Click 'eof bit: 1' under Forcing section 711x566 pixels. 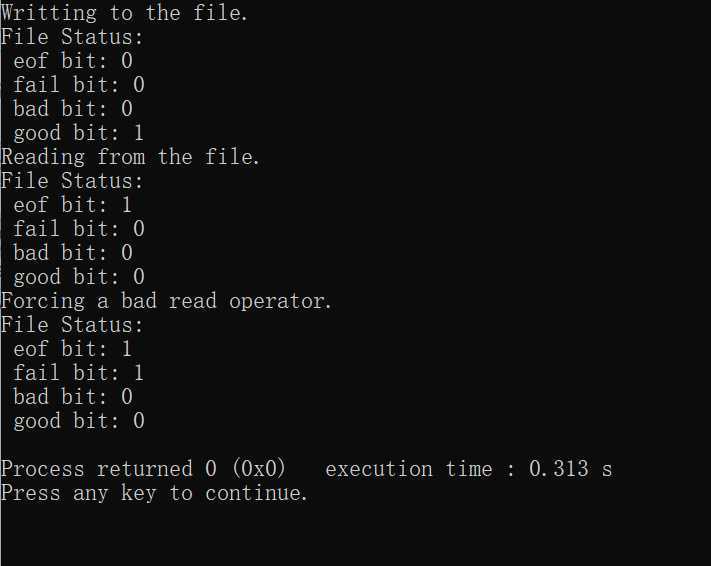point(73,349)
